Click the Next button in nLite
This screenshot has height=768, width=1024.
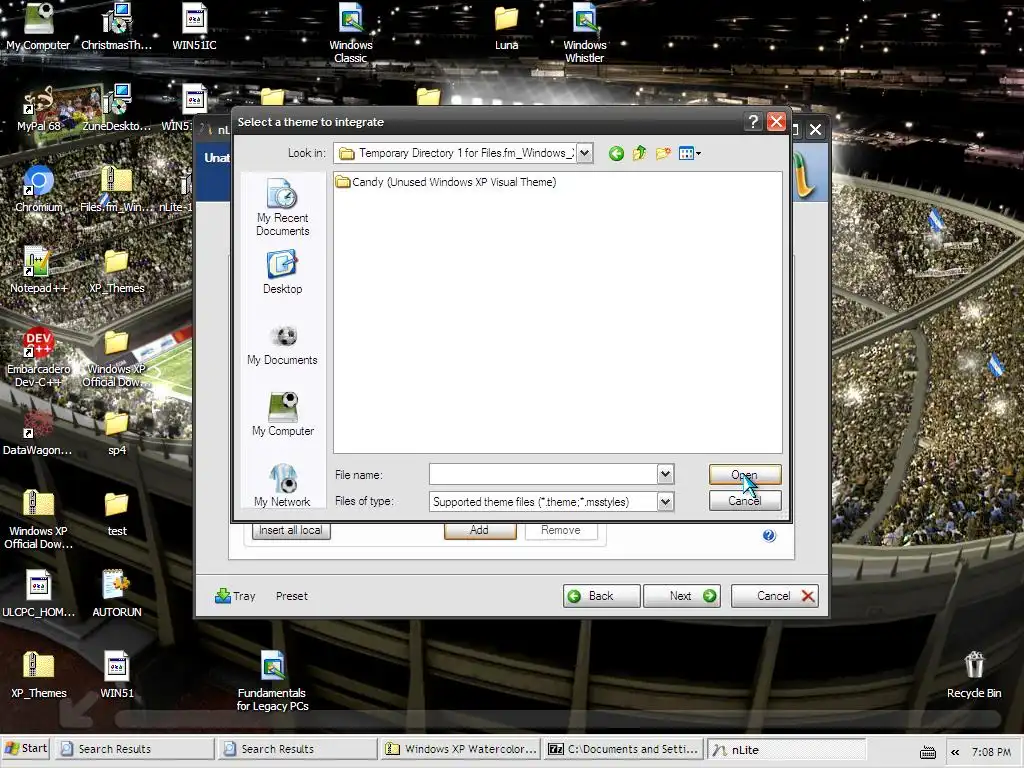pos(682,596)
